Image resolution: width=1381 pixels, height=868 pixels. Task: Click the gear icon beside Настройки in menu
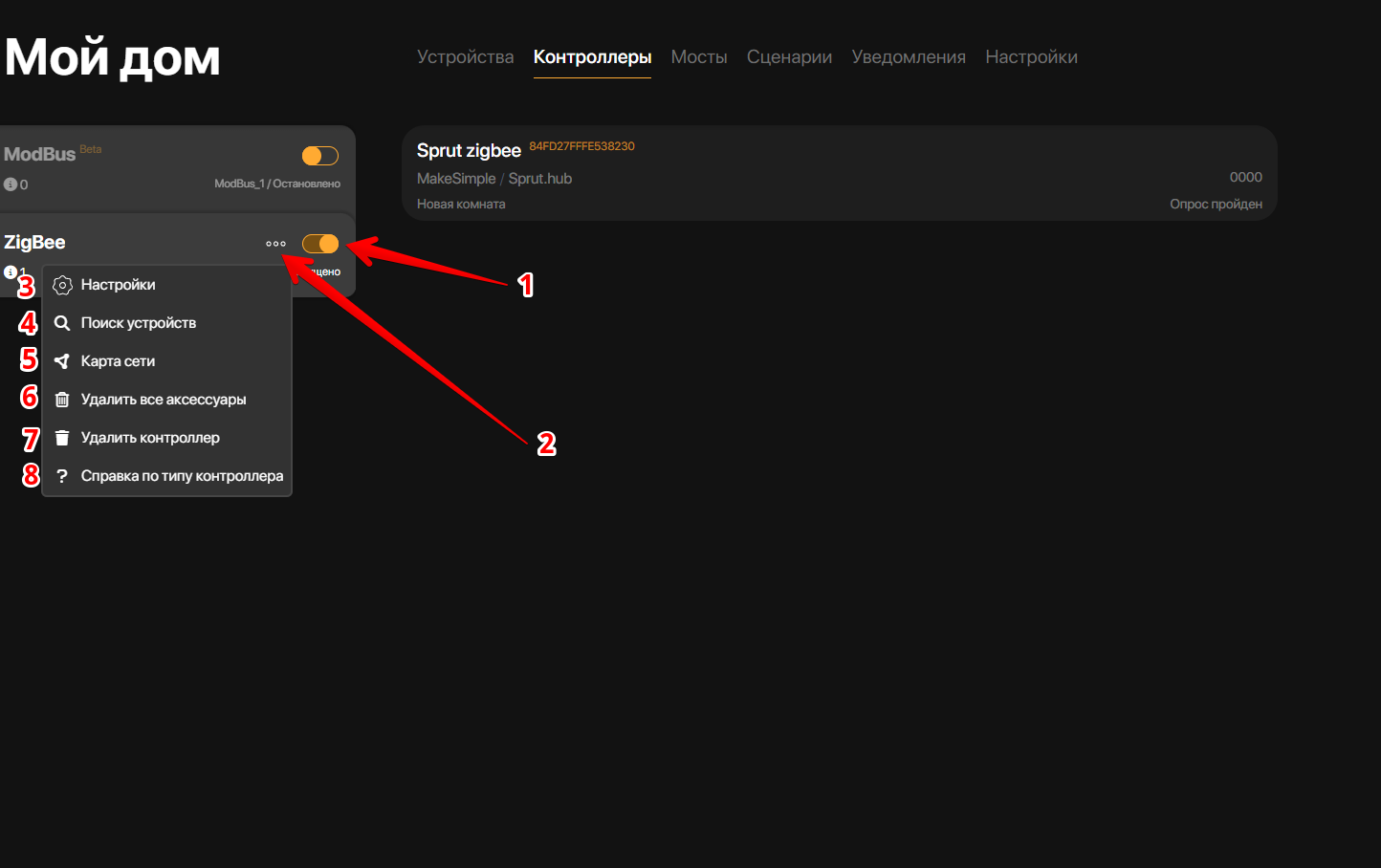[x=62, y=285]
